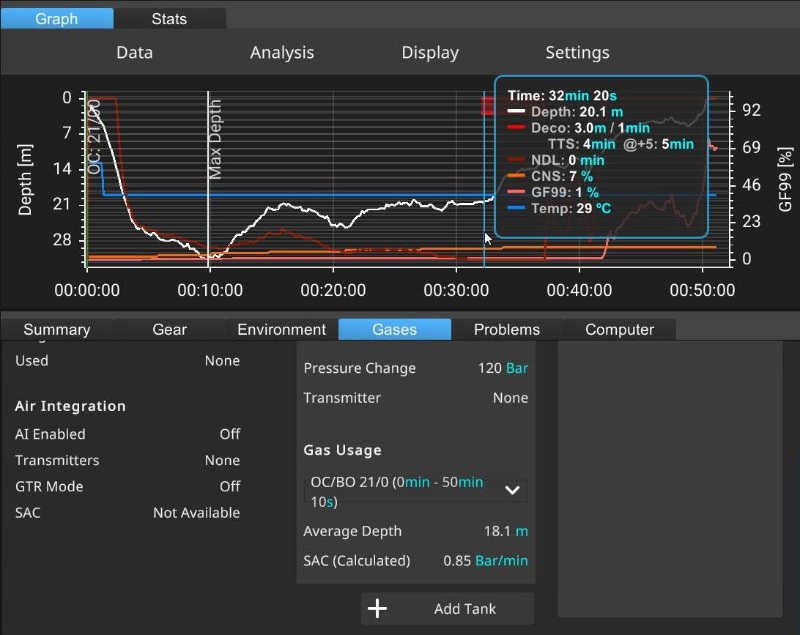The image size is (800, 635).
Task: Click the 00:10:00 time axis label
Action: 210,290
